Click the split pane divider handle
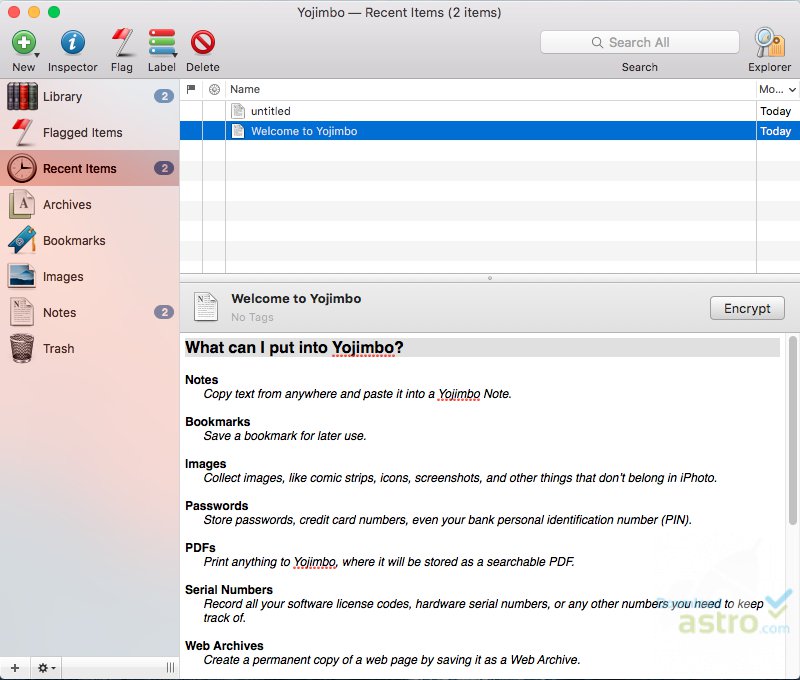 pos(490,278)
